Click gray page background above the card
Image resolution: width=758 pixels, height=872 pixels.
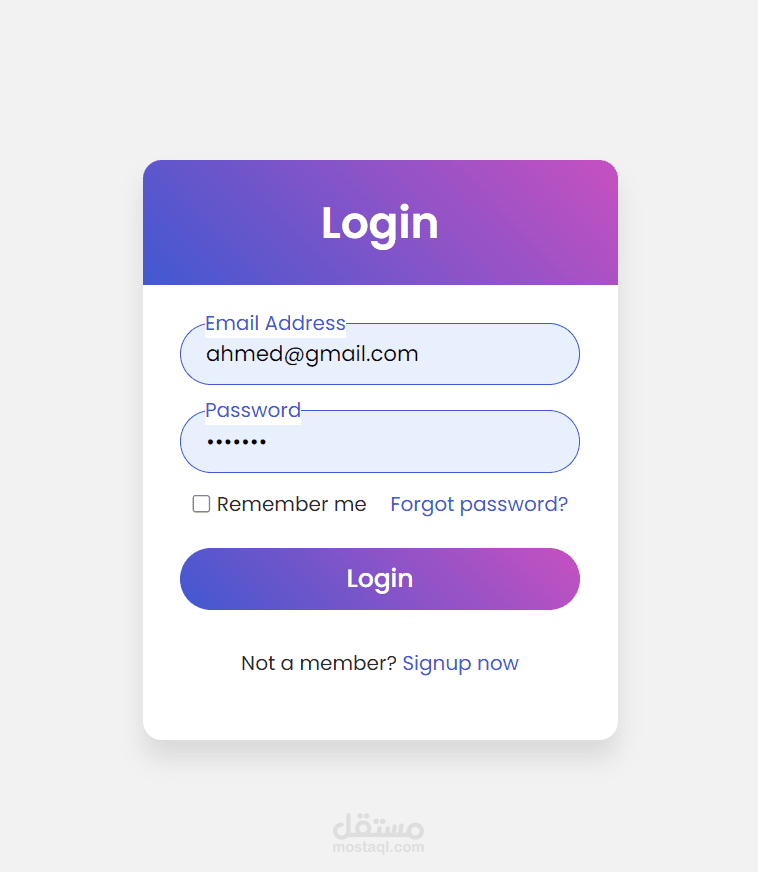[x=380, y=78]
